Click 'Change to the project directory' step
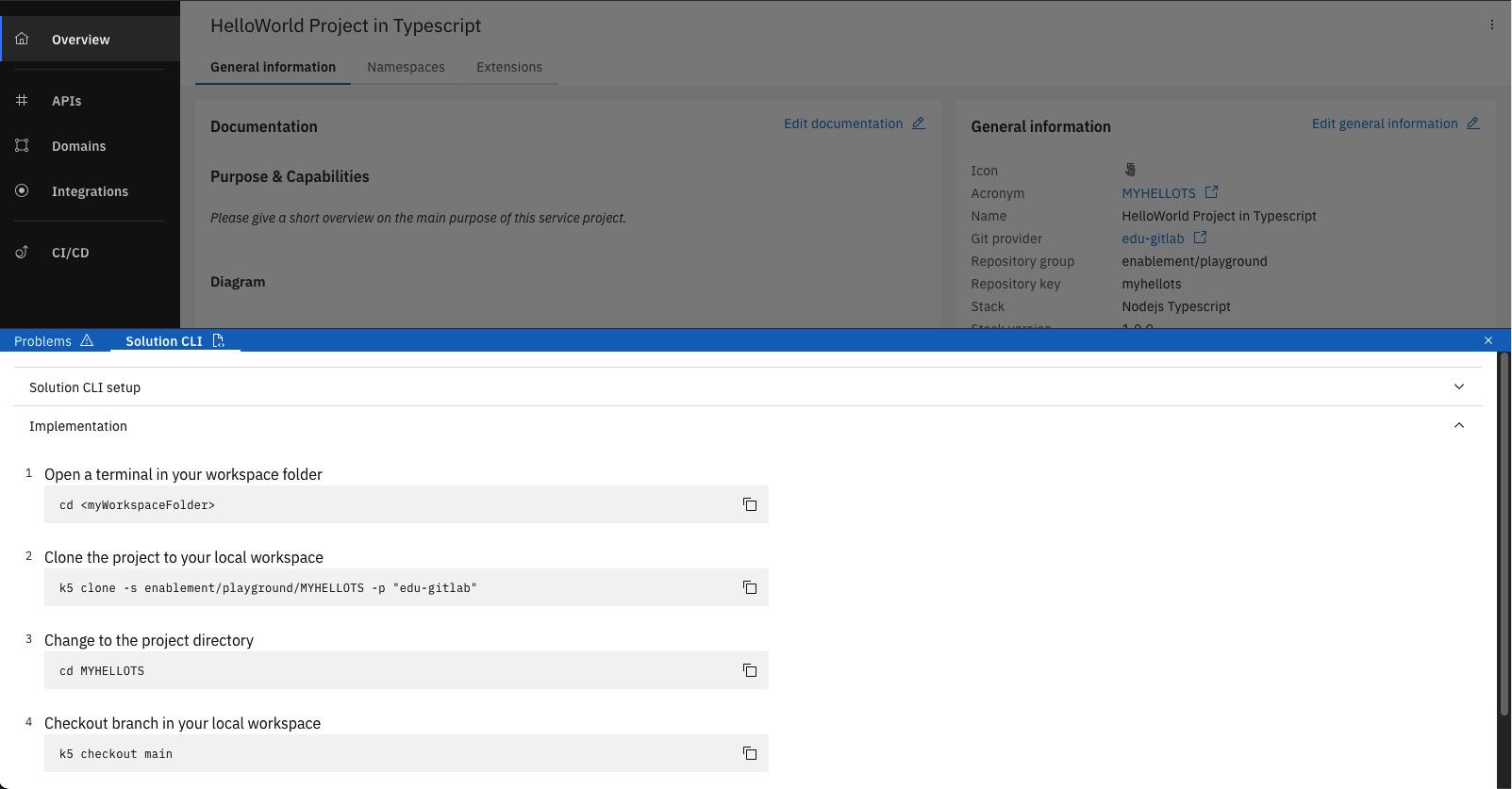Viewport: 1512px width, 789px height. click(149, 640)
